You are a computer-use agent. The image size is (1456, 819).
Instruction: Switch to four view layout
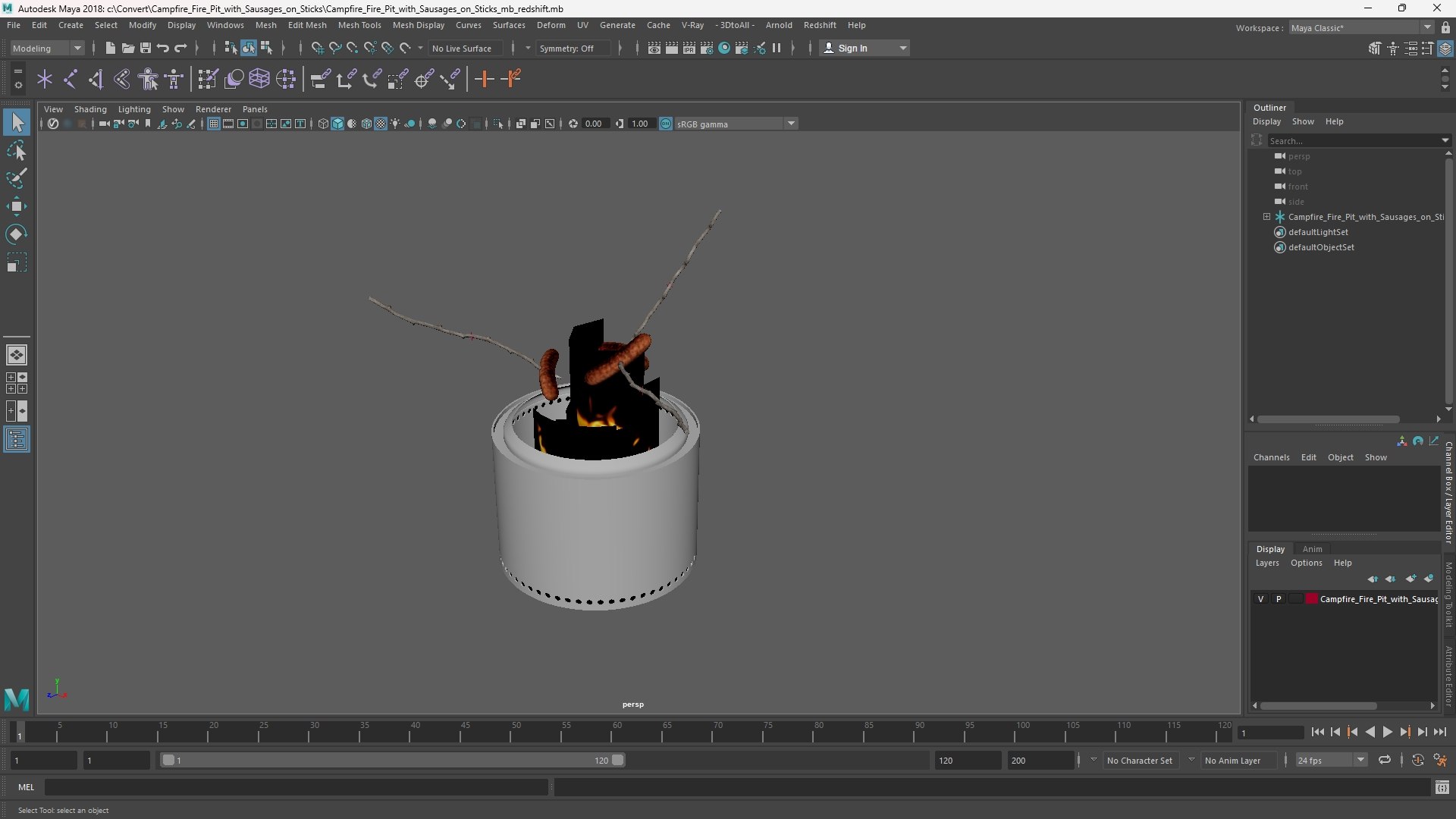[x=17, y=383]
